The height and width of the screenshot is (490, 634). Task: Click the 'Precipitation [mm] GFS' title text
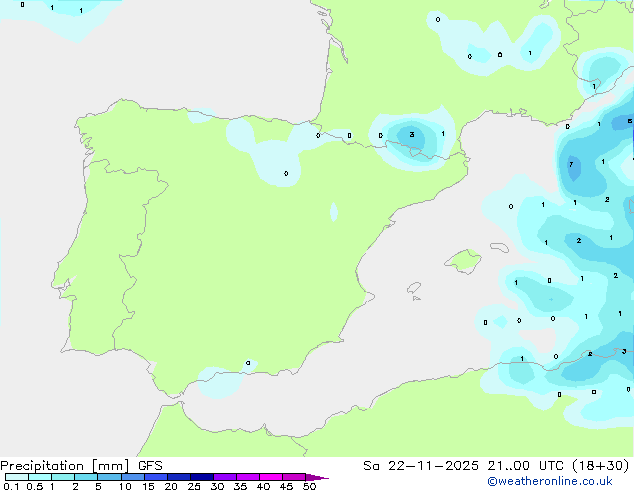81,466
